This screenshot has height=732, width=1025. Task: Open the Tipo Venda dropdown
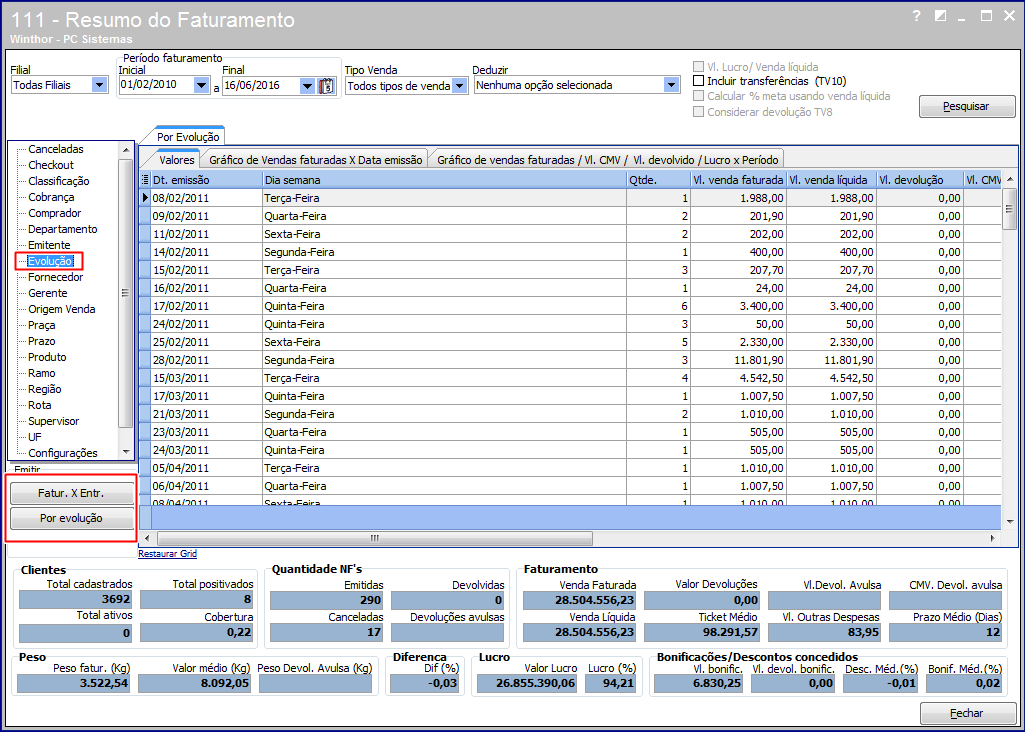point(460,85)
